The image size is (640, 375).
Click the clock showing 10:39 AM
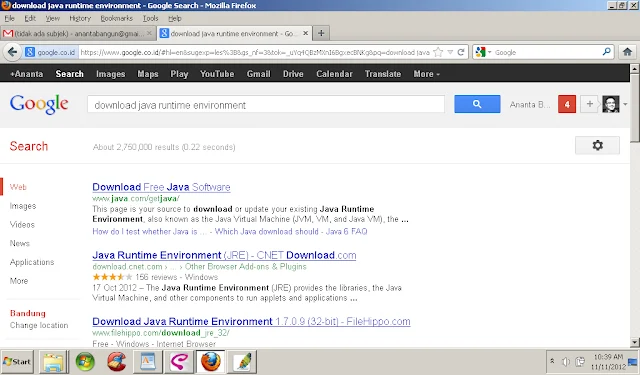click(x=608, y=357)
